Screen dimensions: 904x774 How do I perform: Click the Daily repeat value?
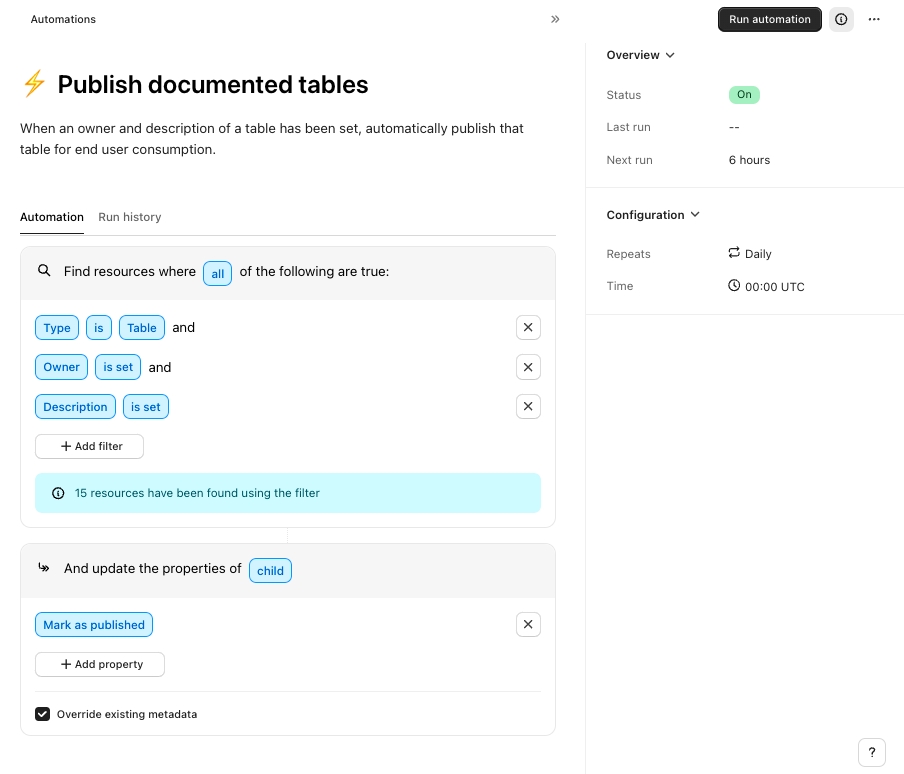click(x=758, y=254)
